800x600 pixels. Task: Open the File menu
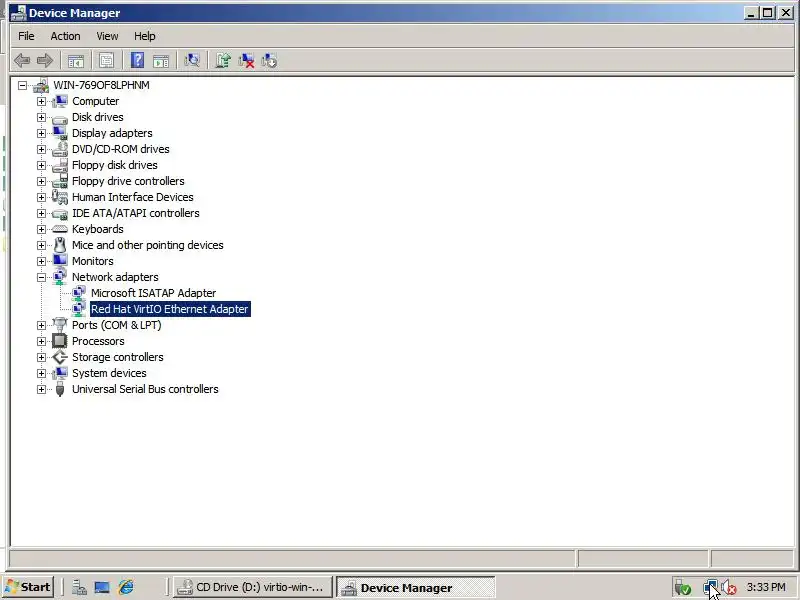point(26,36)
